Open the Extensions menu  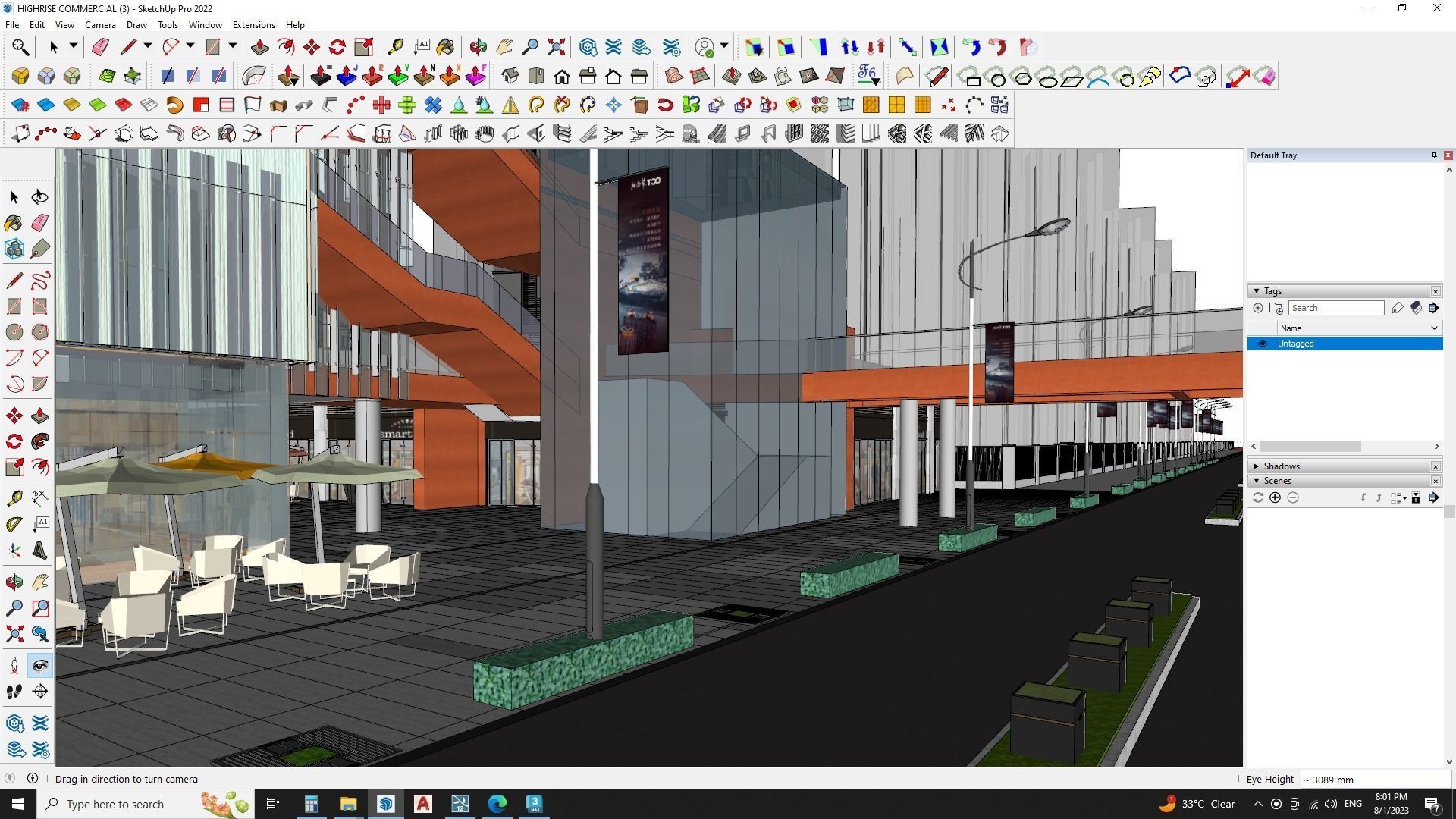click(253, 25)
